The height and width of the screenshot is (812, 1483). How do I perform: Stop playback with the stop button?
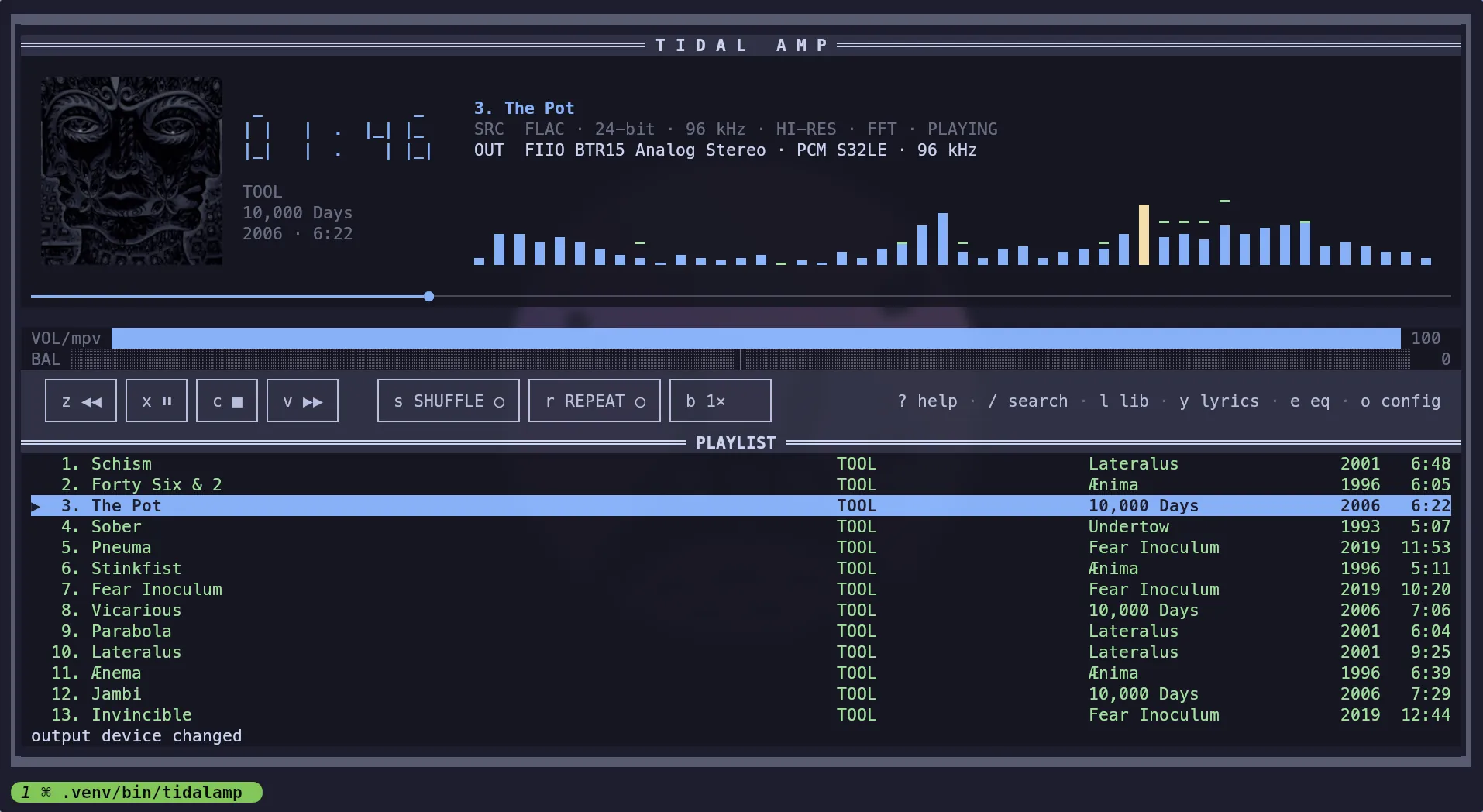(x=227, y=401)
